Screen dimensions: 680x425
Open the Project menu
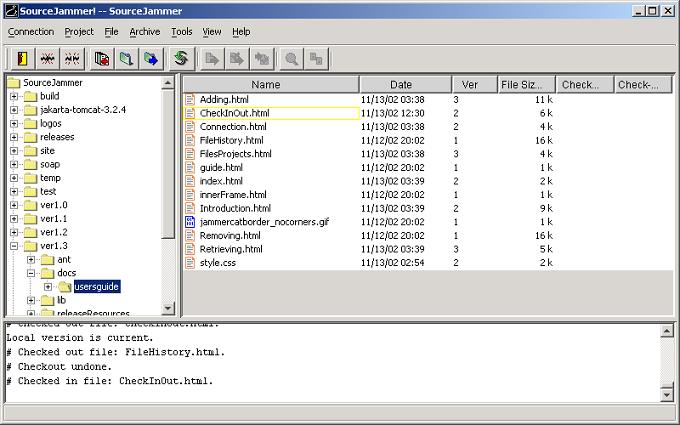(x=79, y=32)
